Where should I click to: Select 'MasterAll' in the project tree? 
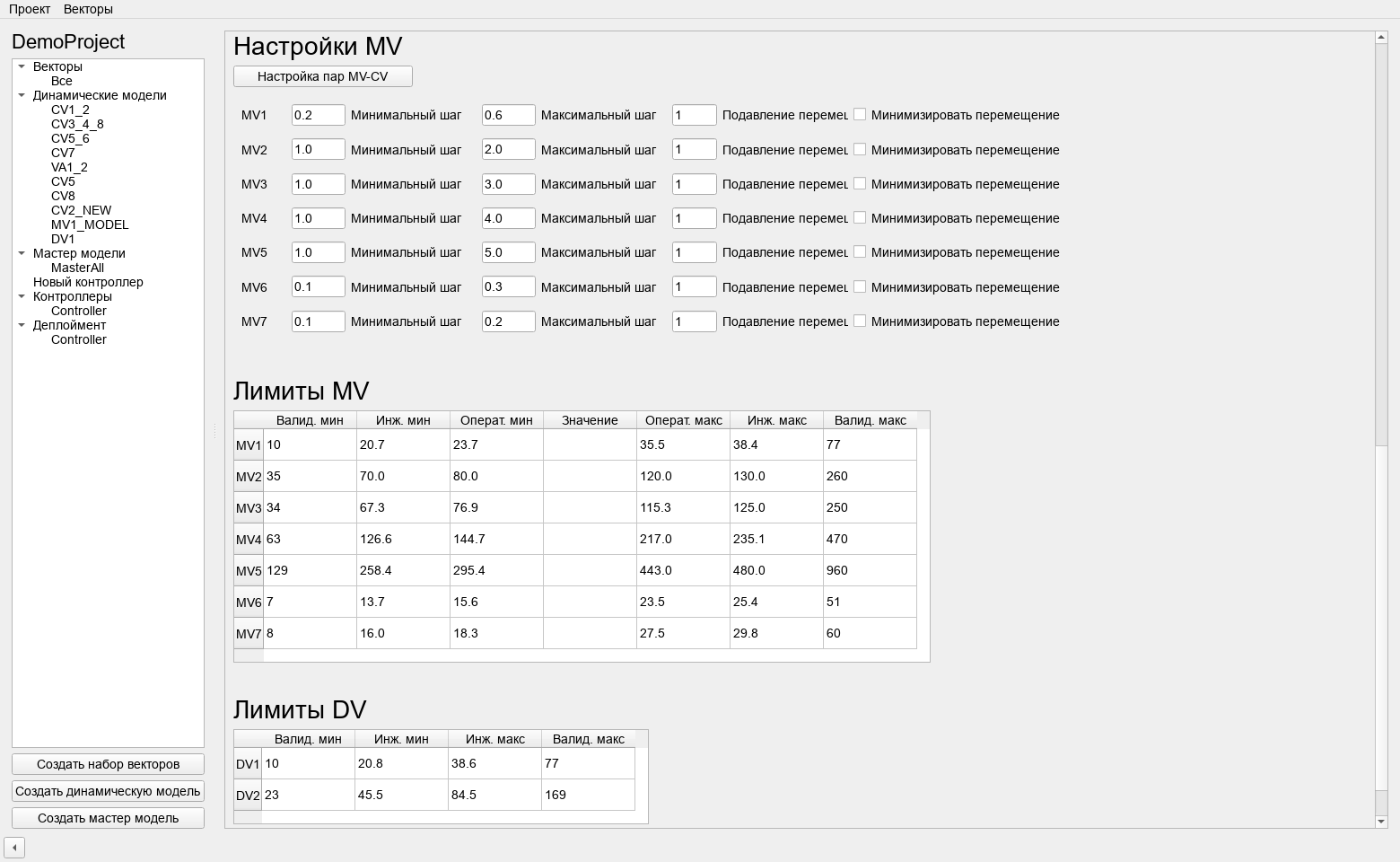click(x=77, y=268)
